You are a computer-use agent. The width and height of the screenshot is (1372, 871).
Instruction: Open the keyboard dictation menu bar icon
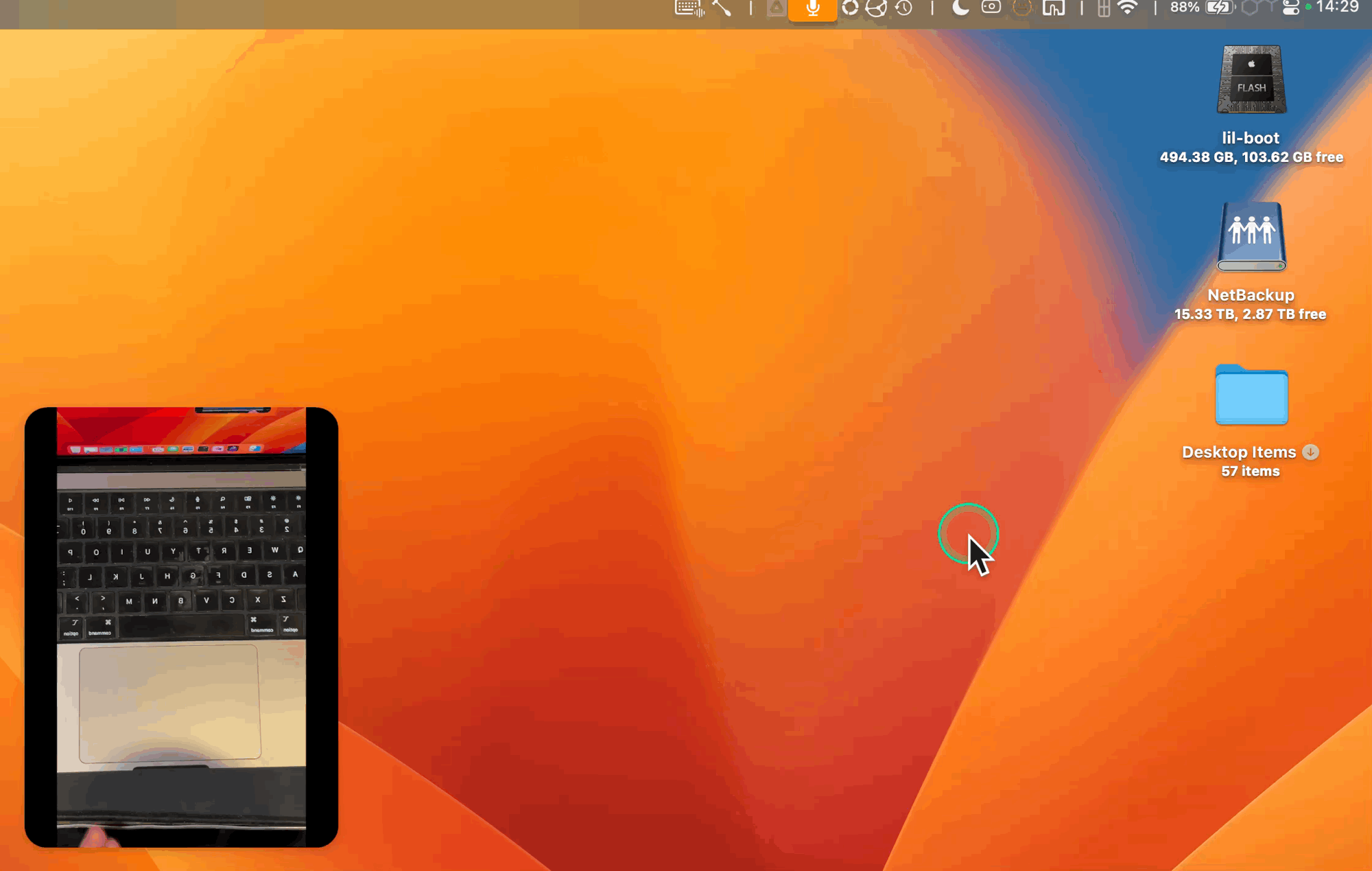(x=689, y=8)
